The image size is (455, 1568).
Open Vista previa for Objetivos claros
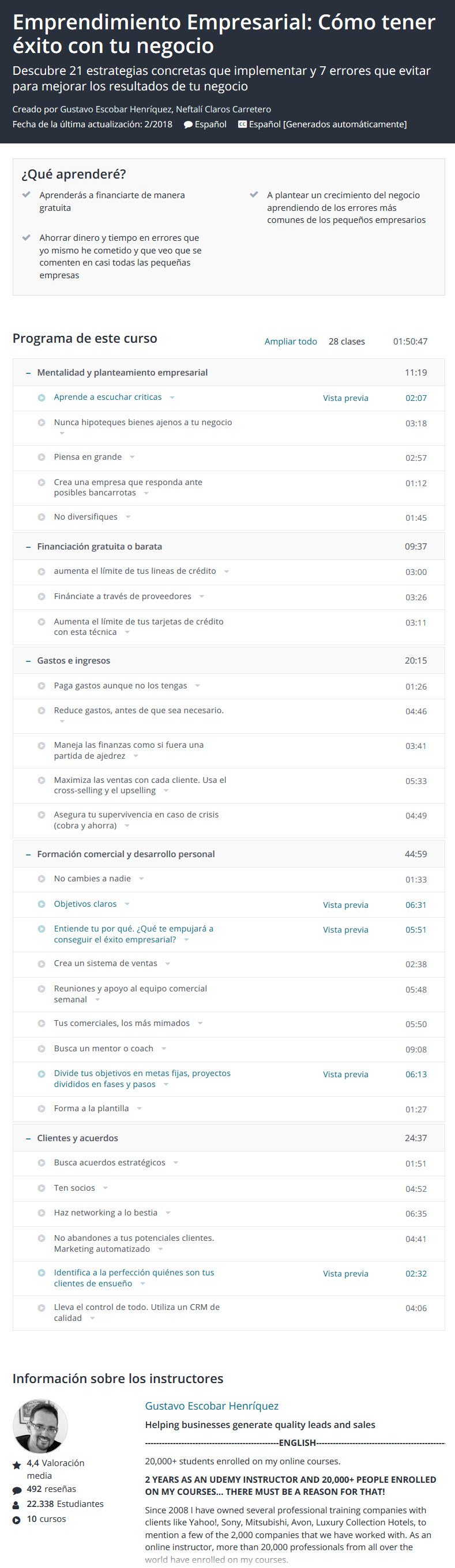click(345, 904)
